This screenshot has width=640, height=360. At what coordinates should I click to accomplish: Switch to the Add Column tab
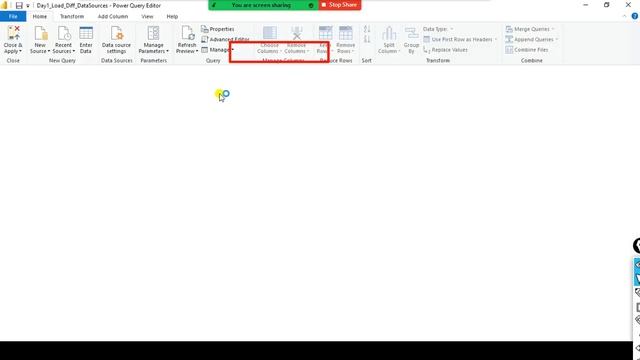pyautogui.click(x=113, y=16)
